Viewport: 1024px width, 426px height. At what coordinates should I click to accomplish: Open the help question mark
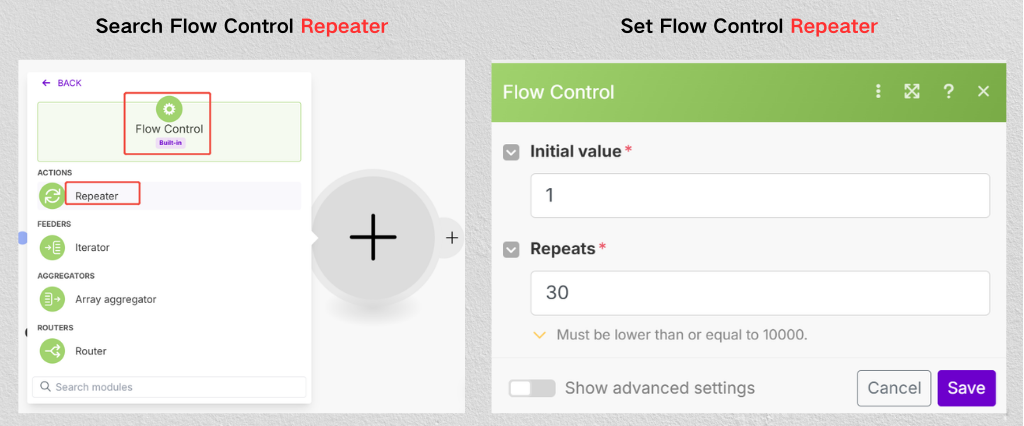tap(948, 92)
